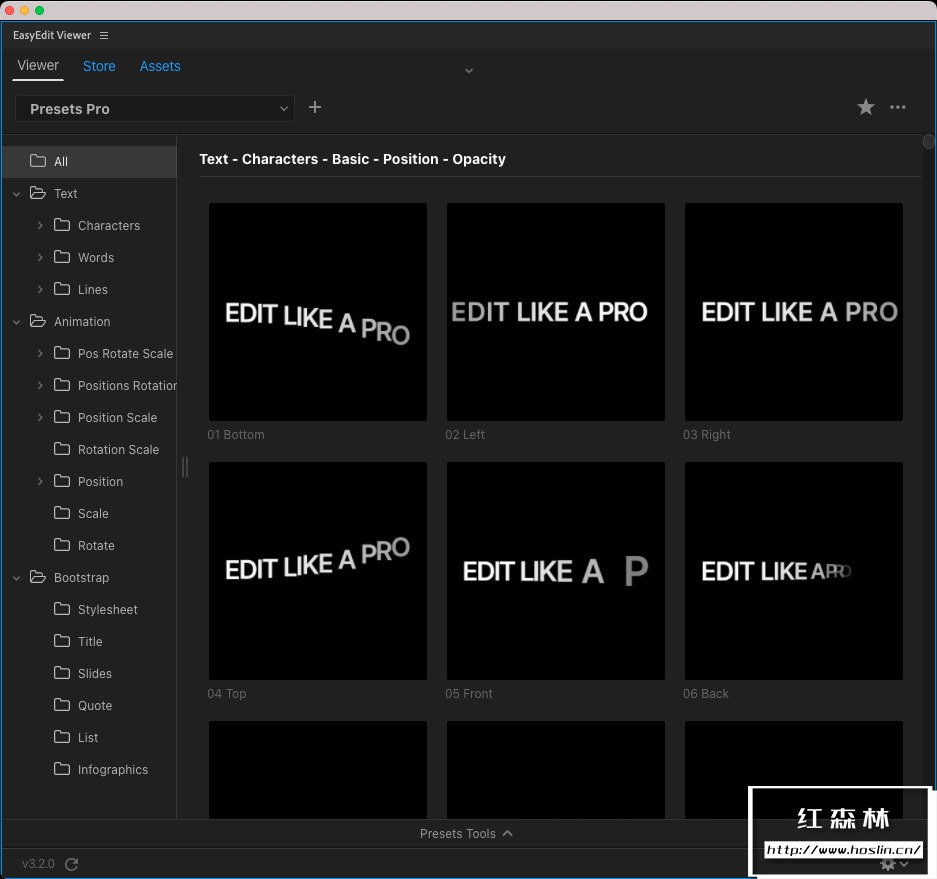The width and height of the screenshot is (937, 879).
Task: Collapse the Bootstrap folder chevron
Action: [17, 578]
